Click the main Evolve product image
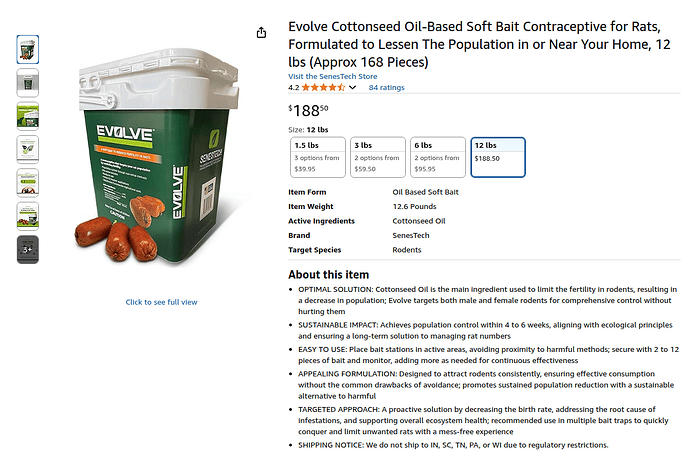 [160, 150]
